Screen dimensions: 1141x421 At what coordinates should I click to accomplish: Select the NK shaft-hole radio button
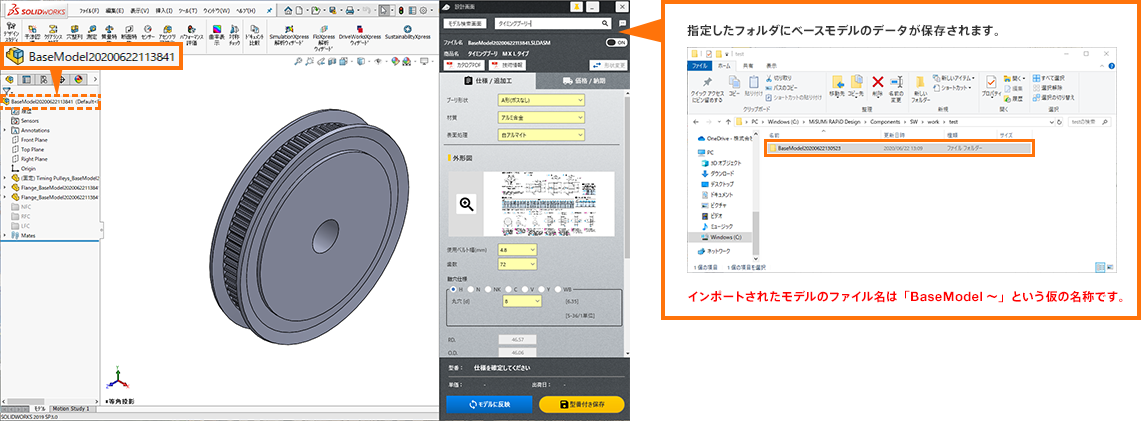488,289
